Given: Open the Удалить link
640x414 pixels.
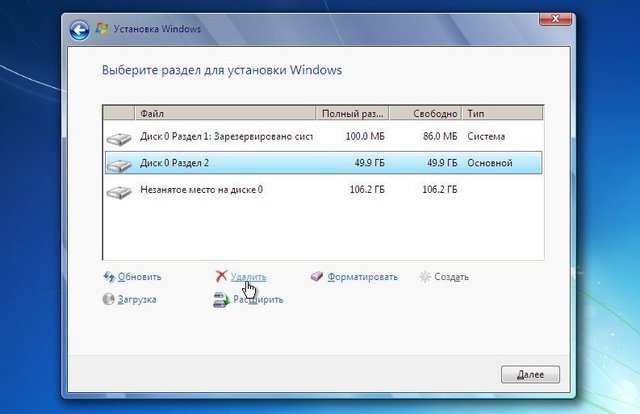Looking at the screenshot, I should click(248, 277).
